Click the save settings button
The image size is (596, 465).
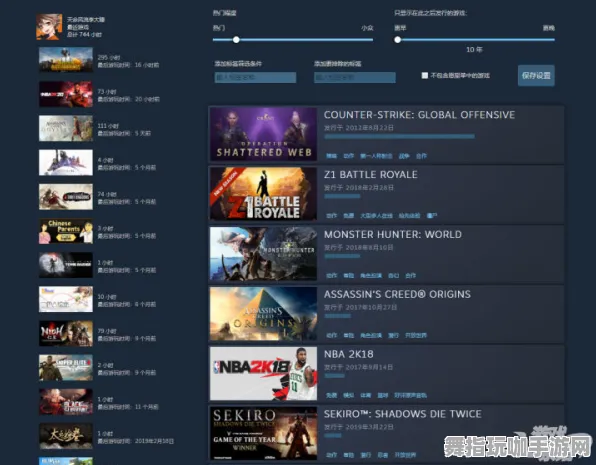tap(536, 75)
